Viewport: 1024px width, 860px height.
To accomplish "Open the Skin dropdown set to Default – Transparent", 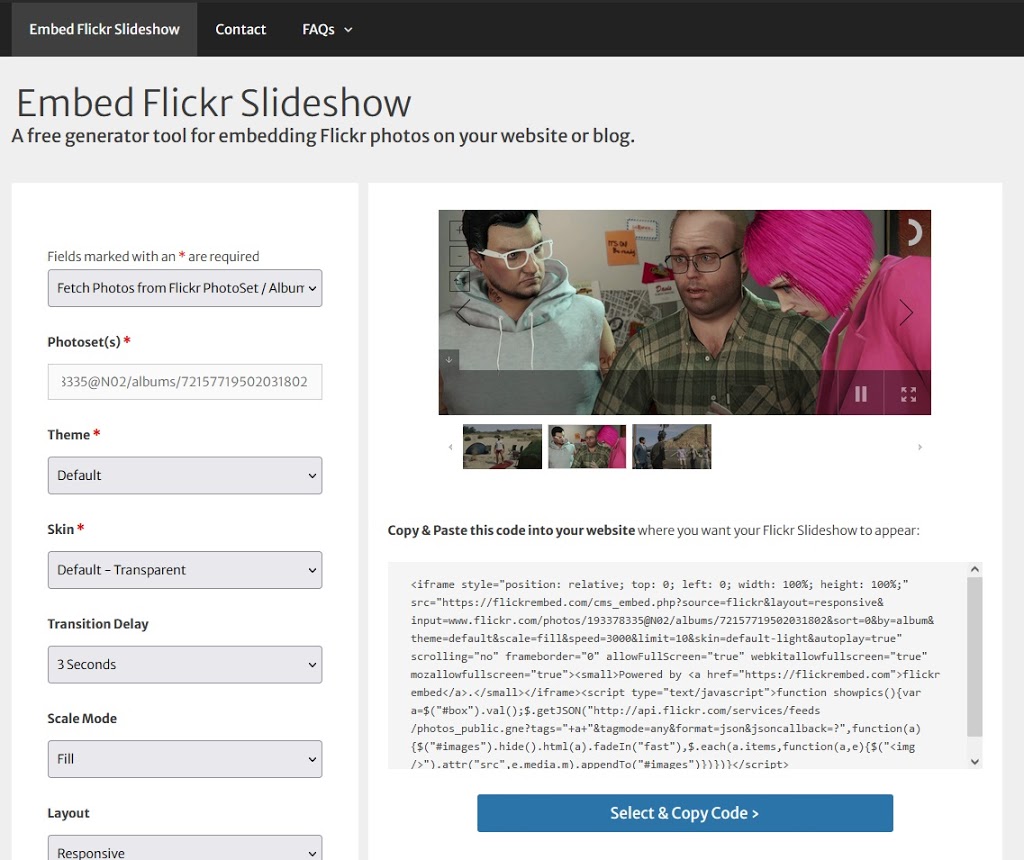I will pyautogui.click(x=185, y=570).
